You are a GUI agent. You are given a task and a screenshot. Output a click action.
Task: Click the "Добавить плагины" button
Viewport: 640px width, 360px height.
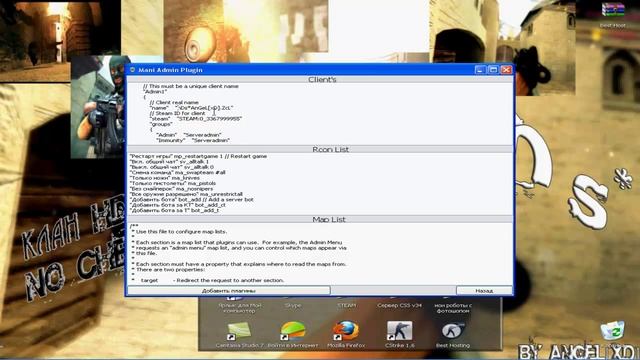229,291
